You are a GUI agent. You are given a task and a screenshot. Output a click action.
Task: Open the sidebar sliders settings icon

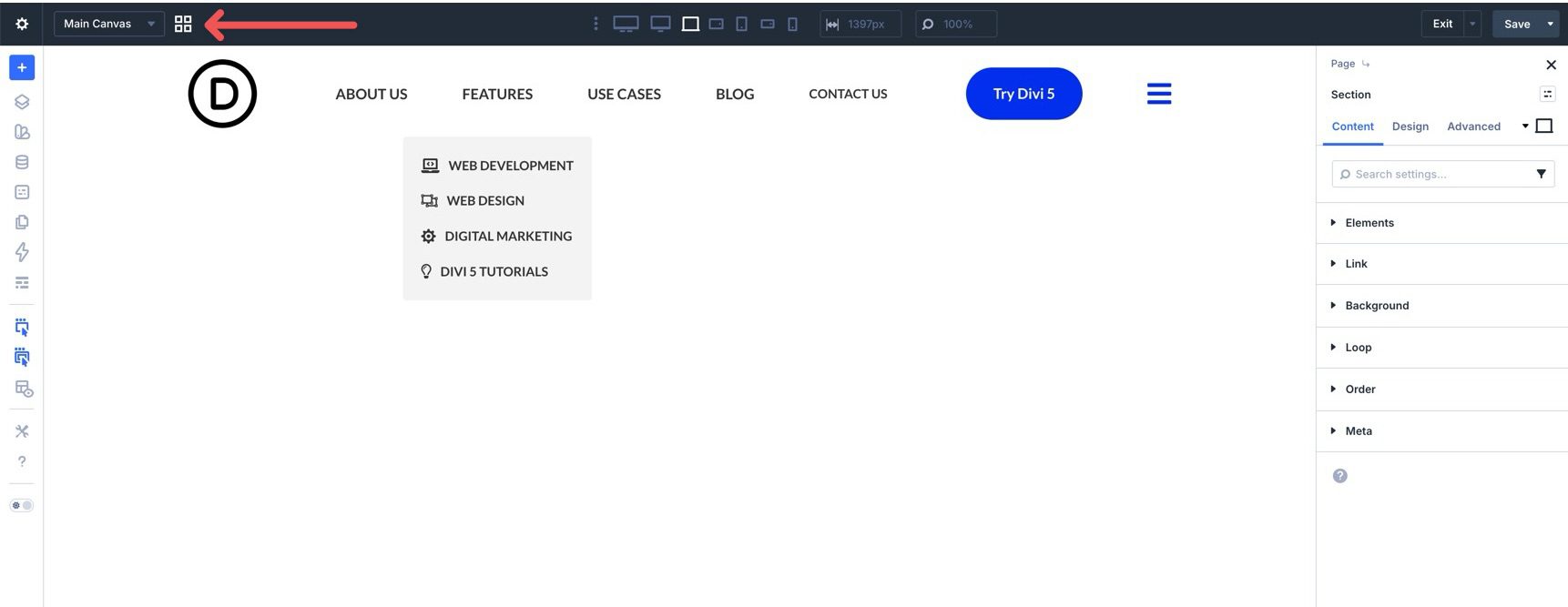click(x=22, y=282)
